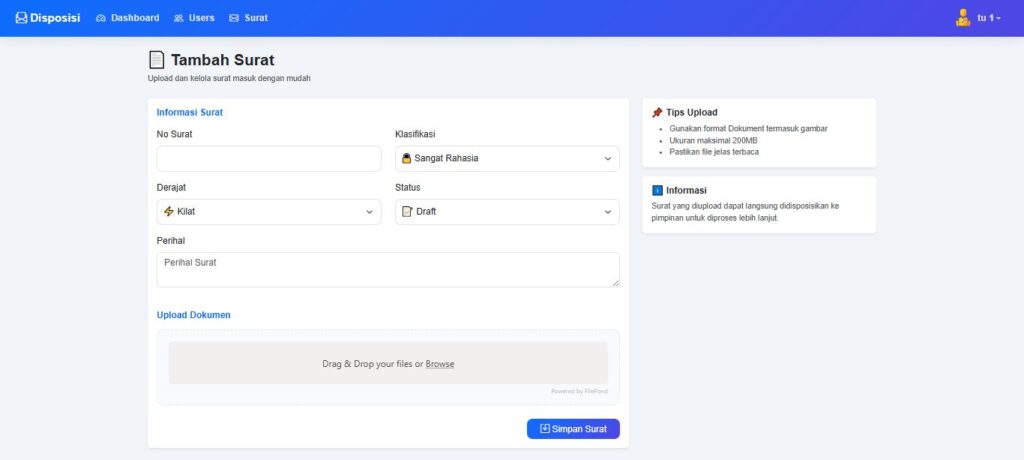Screen dimensions: 1024x460
Task: Click the pushpin icon beside Tips Upload
Action: click(657, 112)
